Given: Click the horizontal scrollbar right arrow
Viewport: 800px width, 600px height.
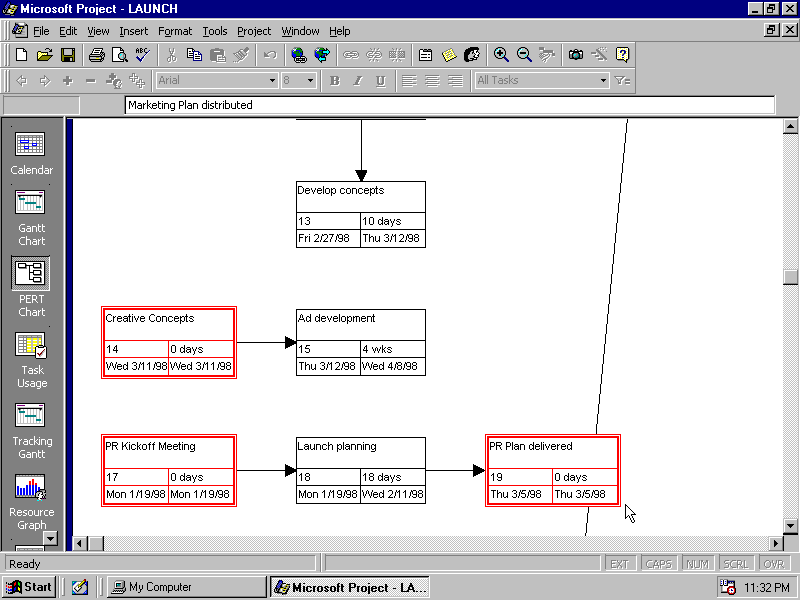Looking at the screenshot, I should (776, 543).
